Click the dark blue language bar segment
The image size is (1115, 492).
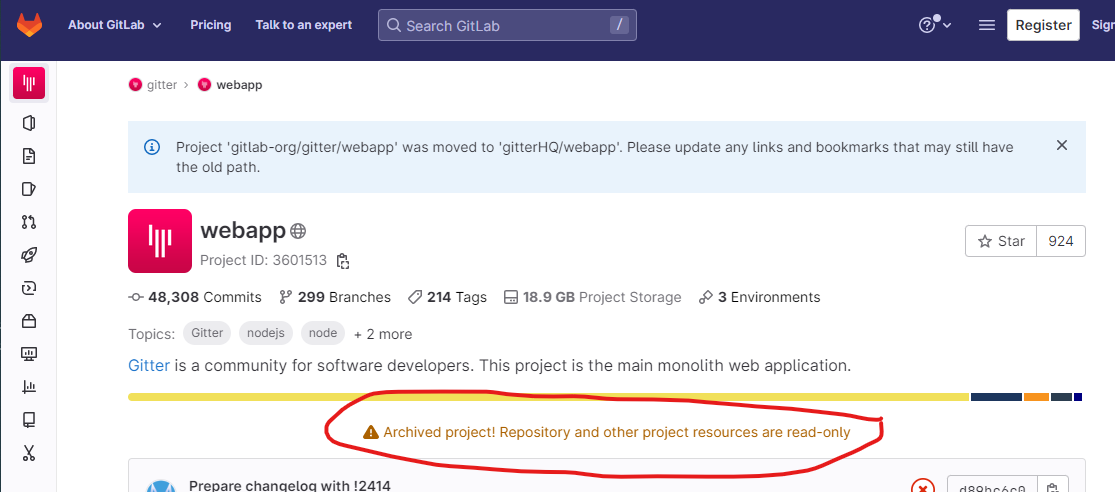pos(996,397)
